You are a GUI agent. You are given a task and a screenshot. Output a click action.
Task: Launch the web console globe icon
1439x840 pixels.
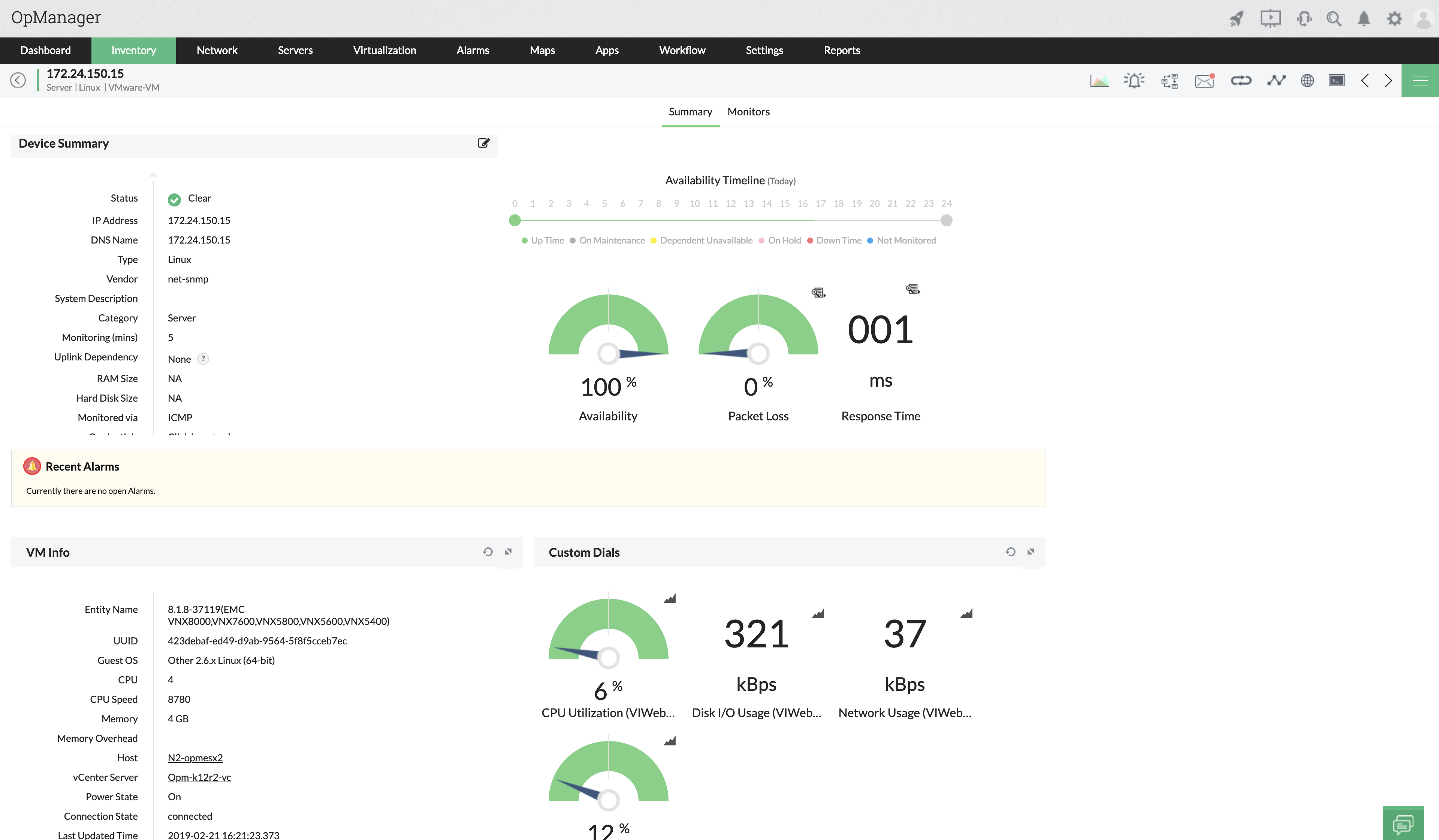click(x=1308, y=80)
